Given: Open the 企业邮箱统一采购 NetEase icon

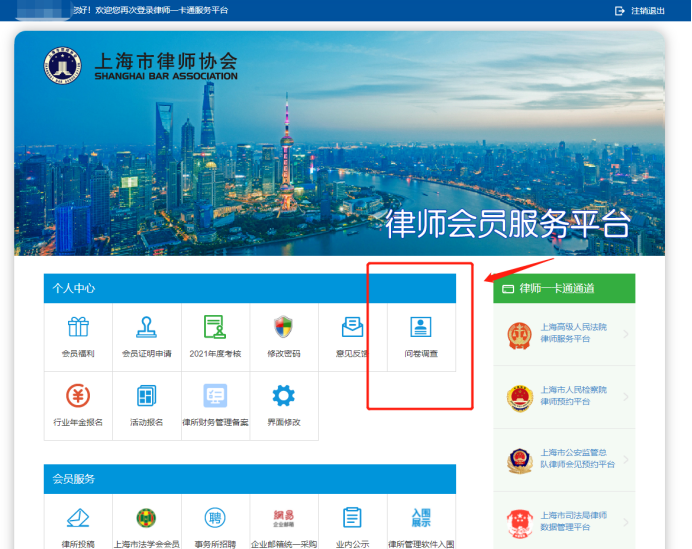Looking at the screenshot, I should pos(284,518).
